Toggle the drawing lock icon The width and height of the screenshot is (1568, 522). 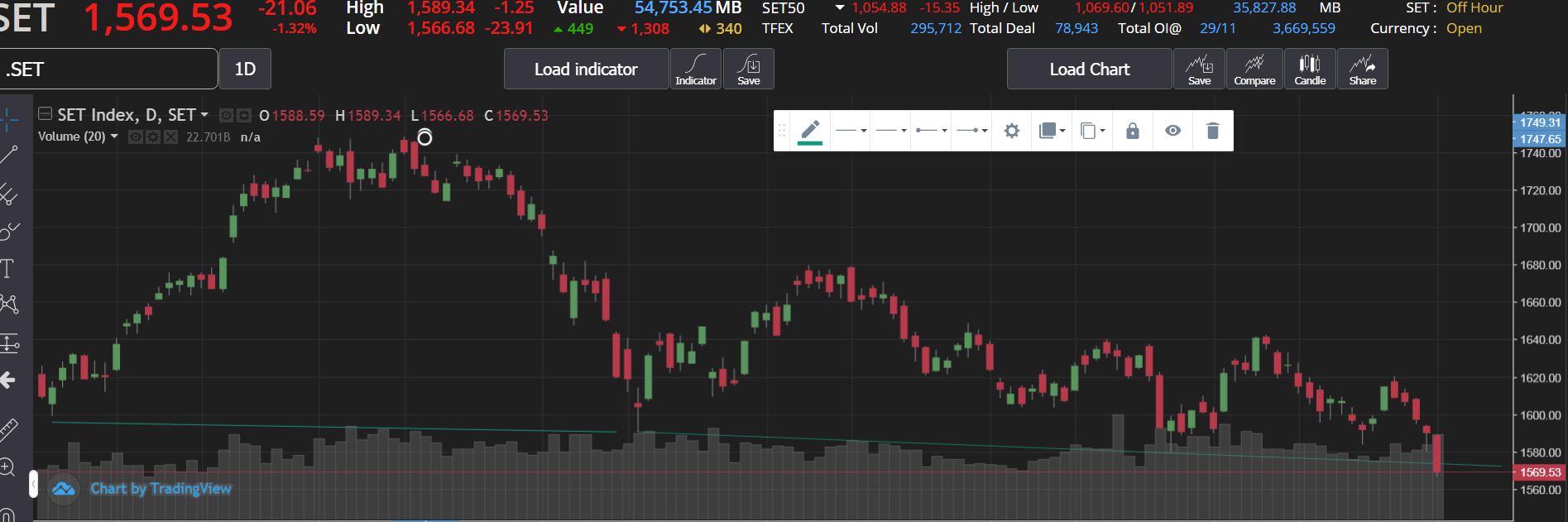(x=1133, y=131)
